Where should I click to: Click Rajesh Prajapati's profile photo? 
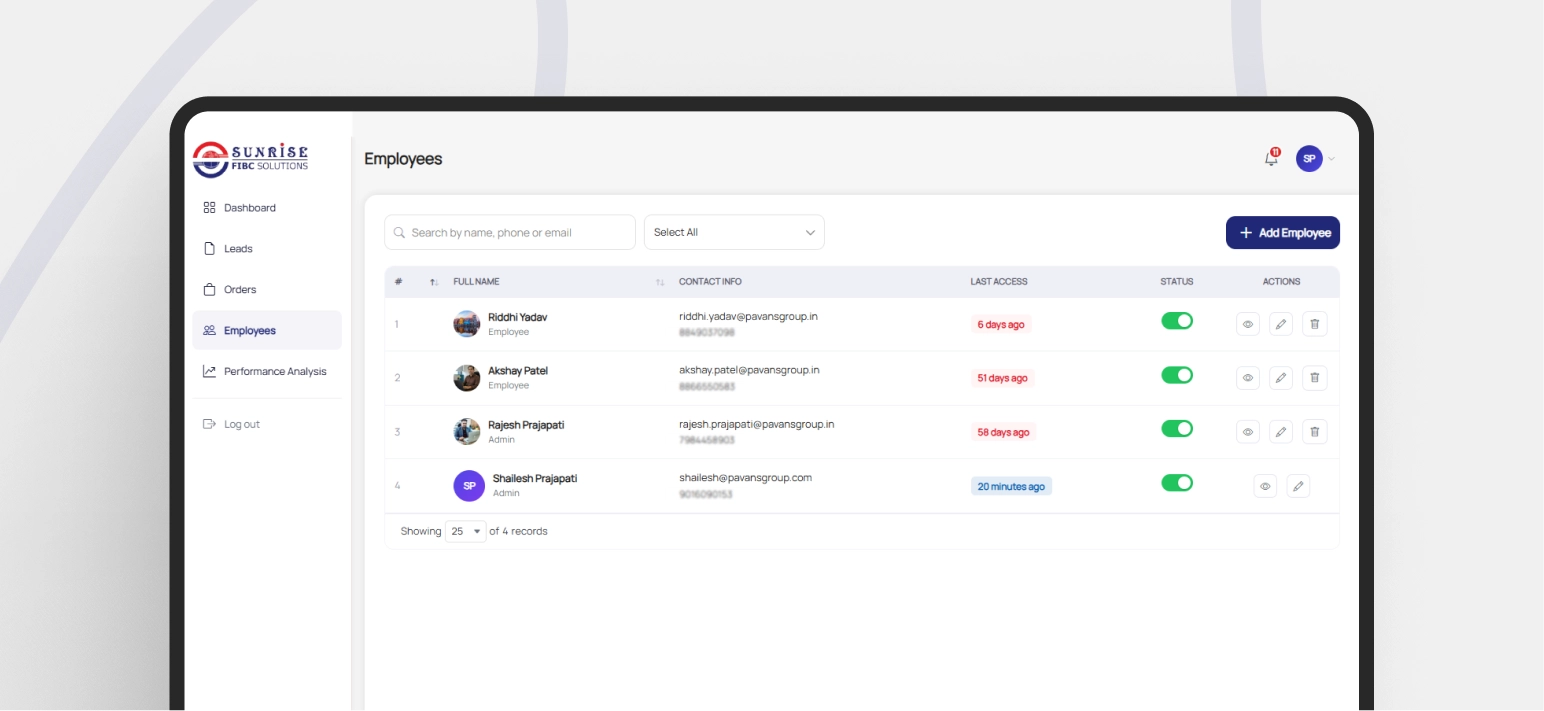coord(467,432)
